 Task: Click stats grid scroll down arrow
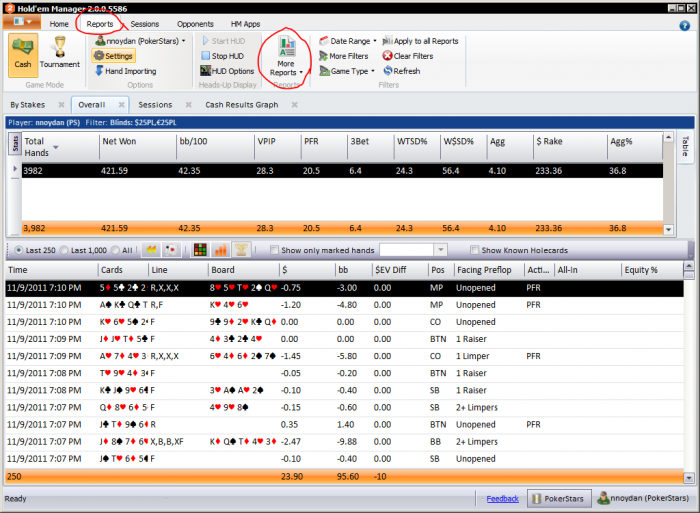tap(668, 229)
